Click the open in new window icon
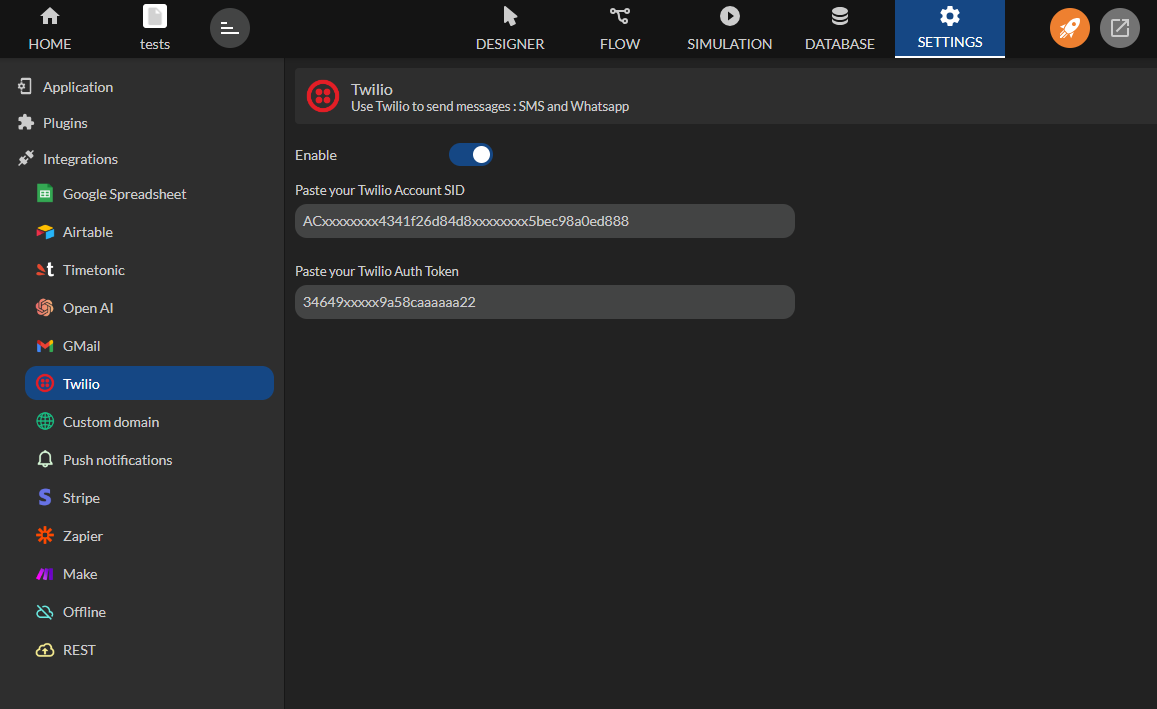 [1119, 28]
